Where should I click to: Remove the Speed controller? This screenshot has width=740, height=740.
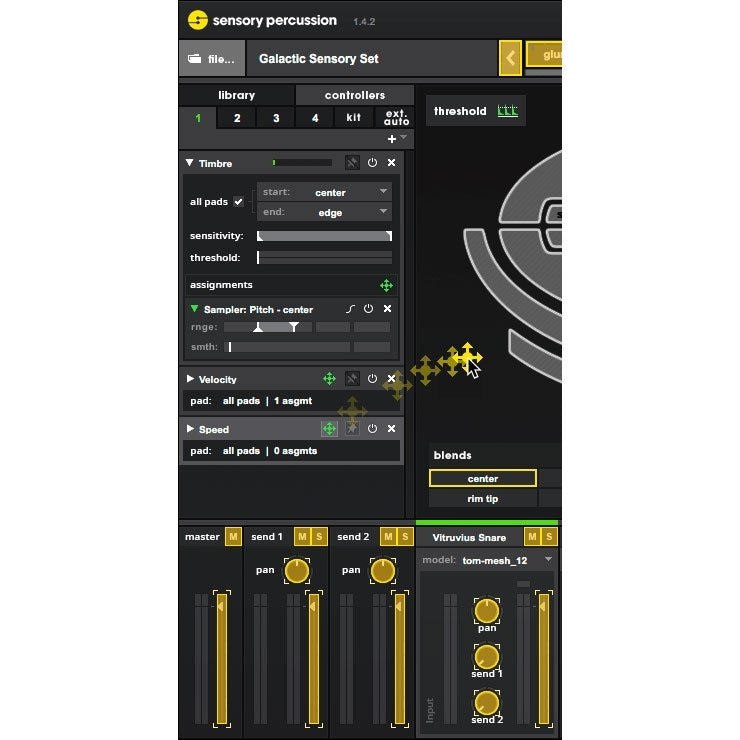pyautogui.click(x=391, y=429)
